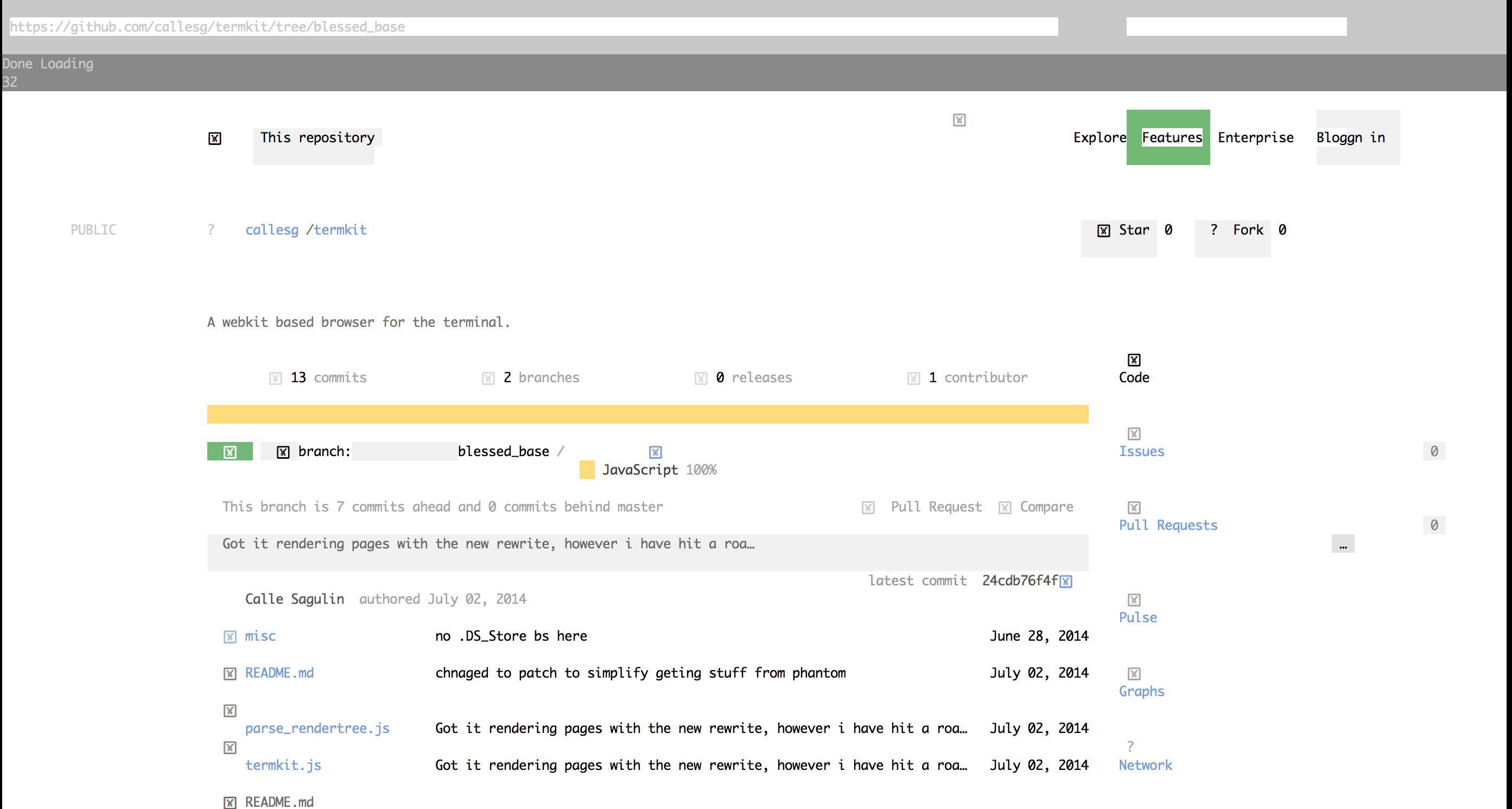The height and width of the screenshot is (809, 1512).
Task: Switch to the Issues tab
Action: pyautogui.click(x=1141, y=452)
